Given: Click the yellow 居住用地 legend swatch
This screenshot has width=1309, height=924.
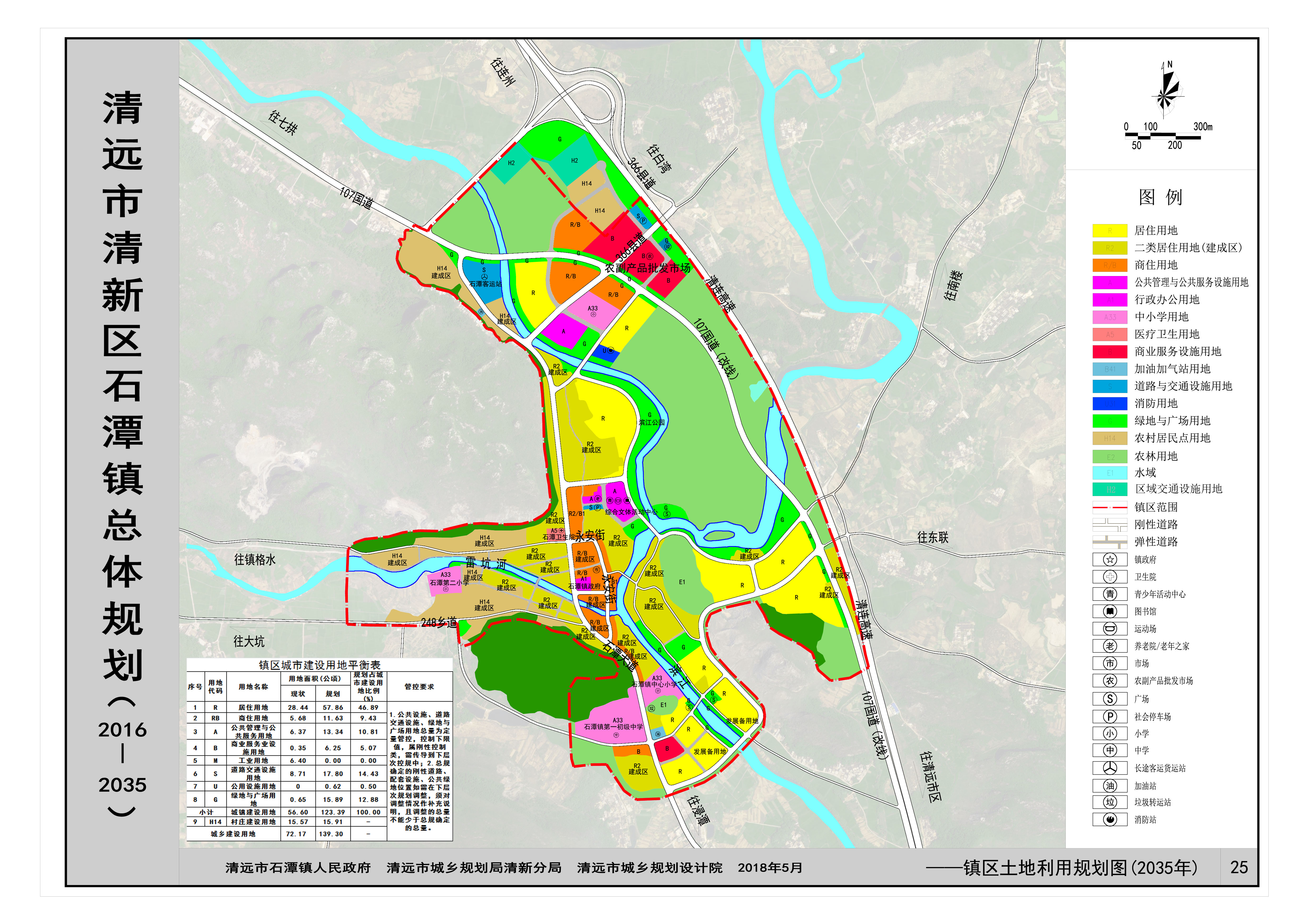Looking at the screenshot, I should (x=1110, y=231).
